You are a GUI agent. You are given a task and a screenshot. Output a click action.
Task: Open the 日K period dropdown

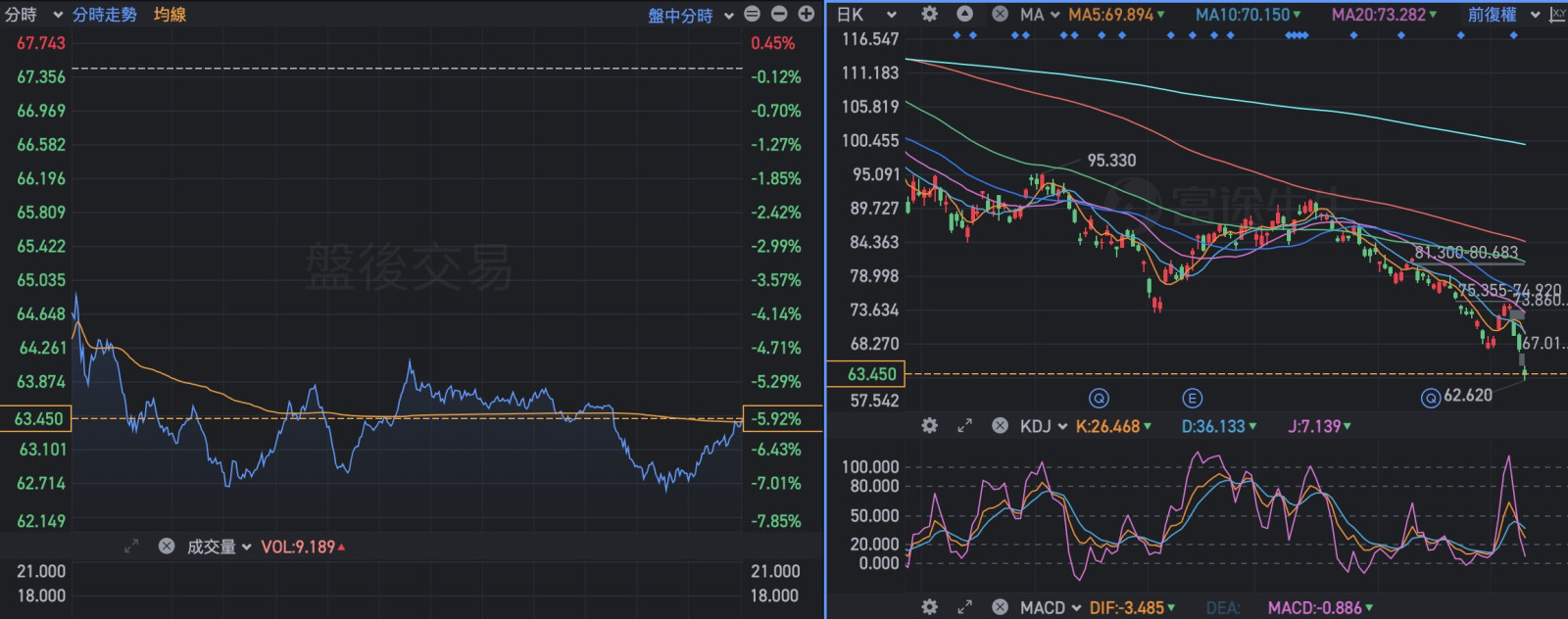pyautogui.click(x=866, y=15)
